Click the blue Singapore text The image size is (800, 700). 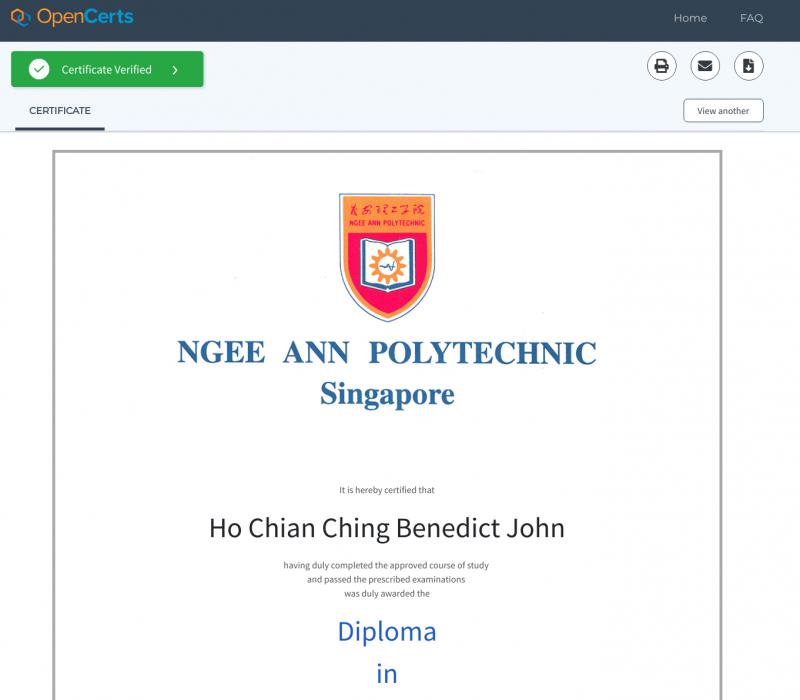click(x=387, y=394)
